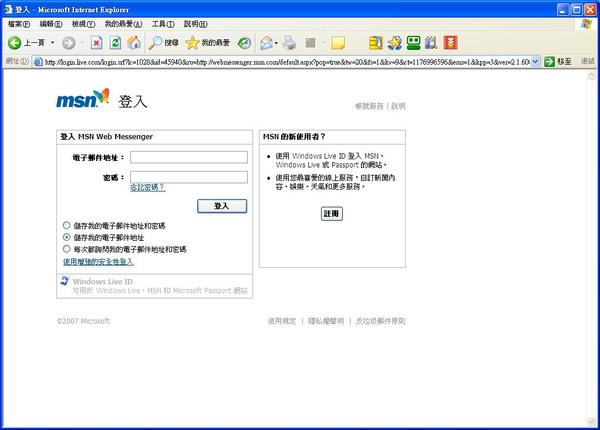Screen dimensions: 600x430
Task: Open the 說明(H) Help menu
Action: click(196, 24)
